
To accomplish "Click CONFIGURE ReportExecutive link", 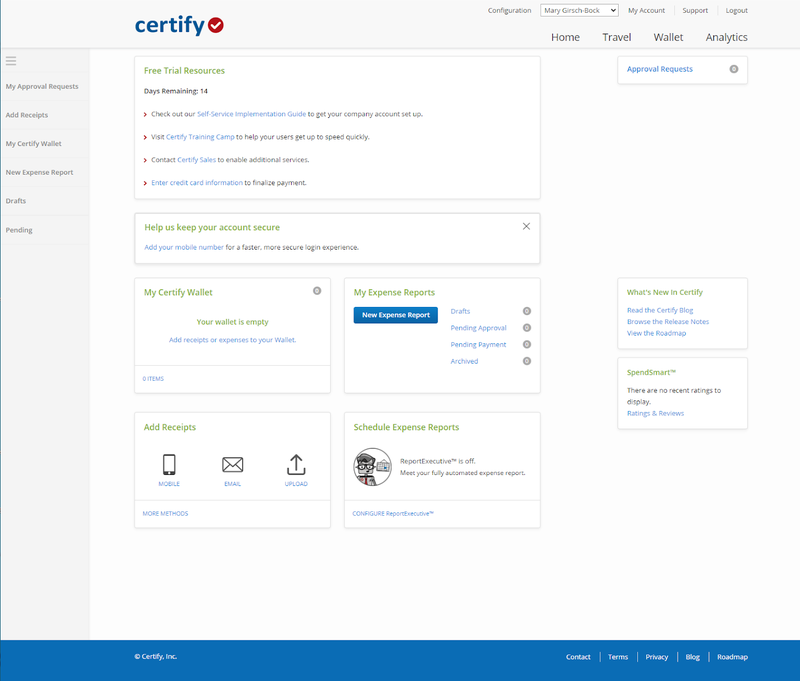I will 393,514.
